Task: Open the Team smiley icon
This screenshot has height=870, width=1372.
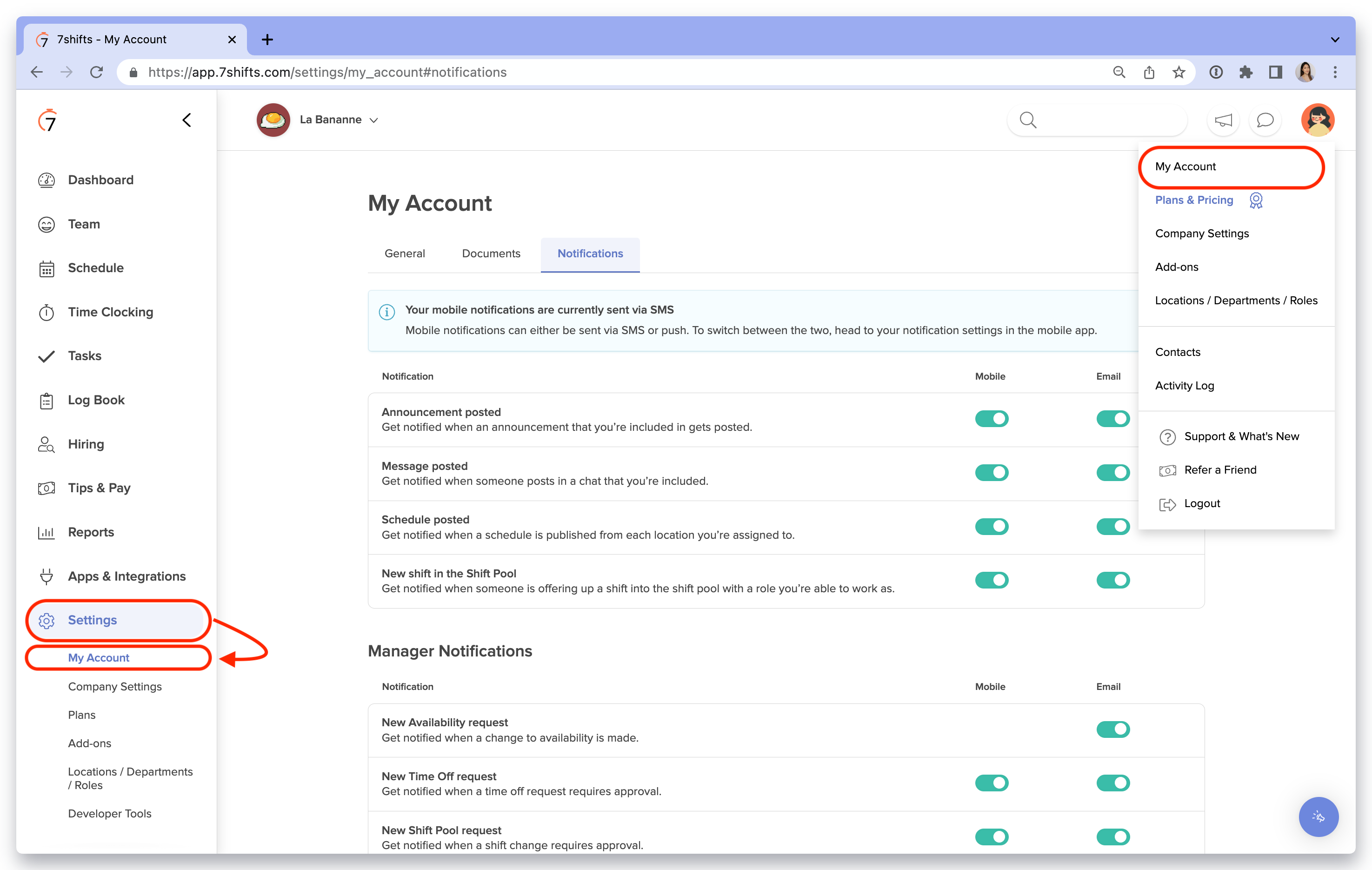Action: (46, 224)
